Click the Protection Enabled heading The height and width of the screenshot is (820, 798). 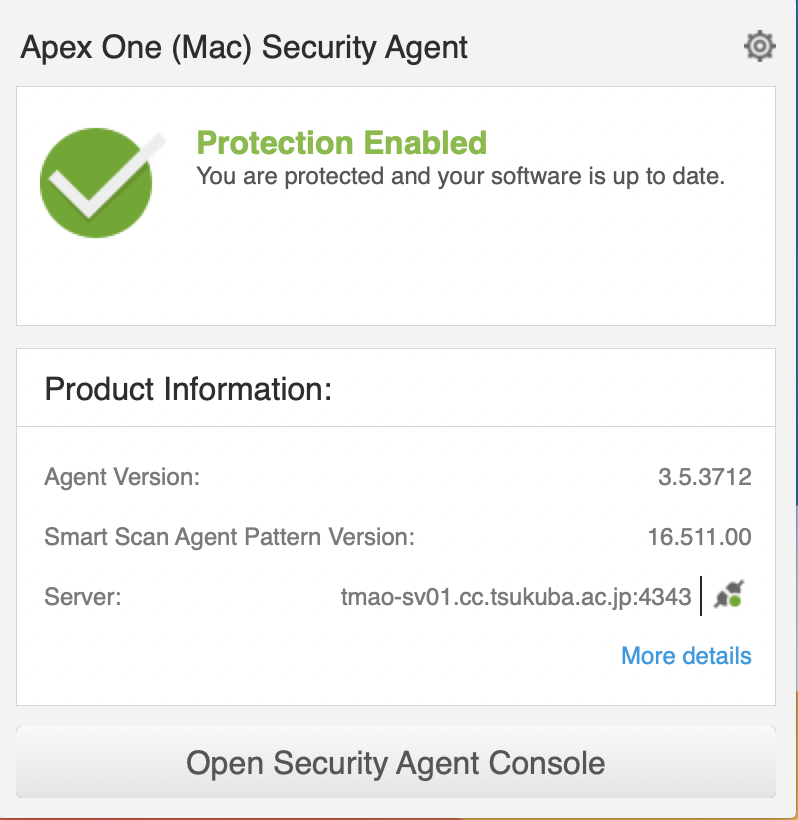(342, 143)
